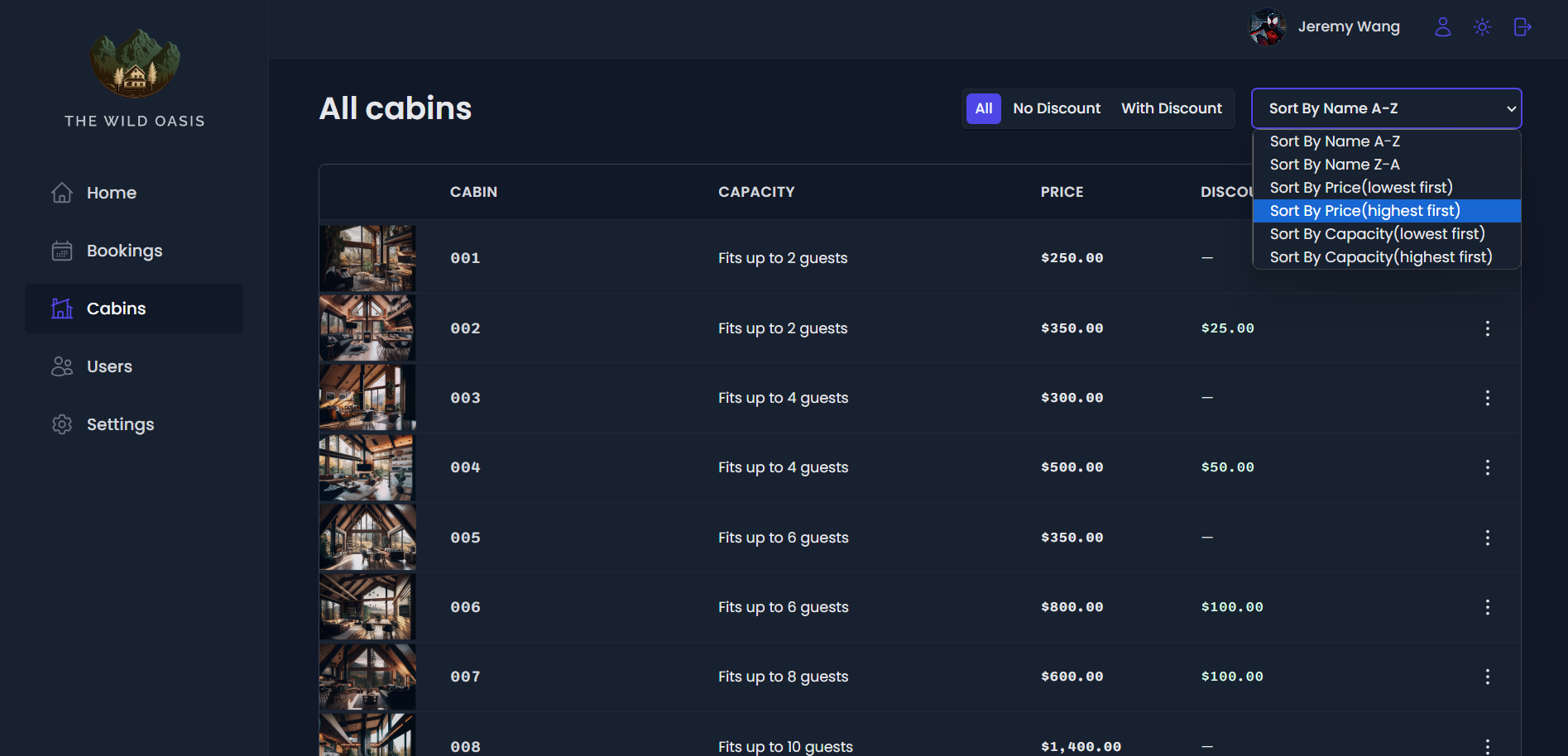Open cabin 001's thumbnail image

pos(367,257)
